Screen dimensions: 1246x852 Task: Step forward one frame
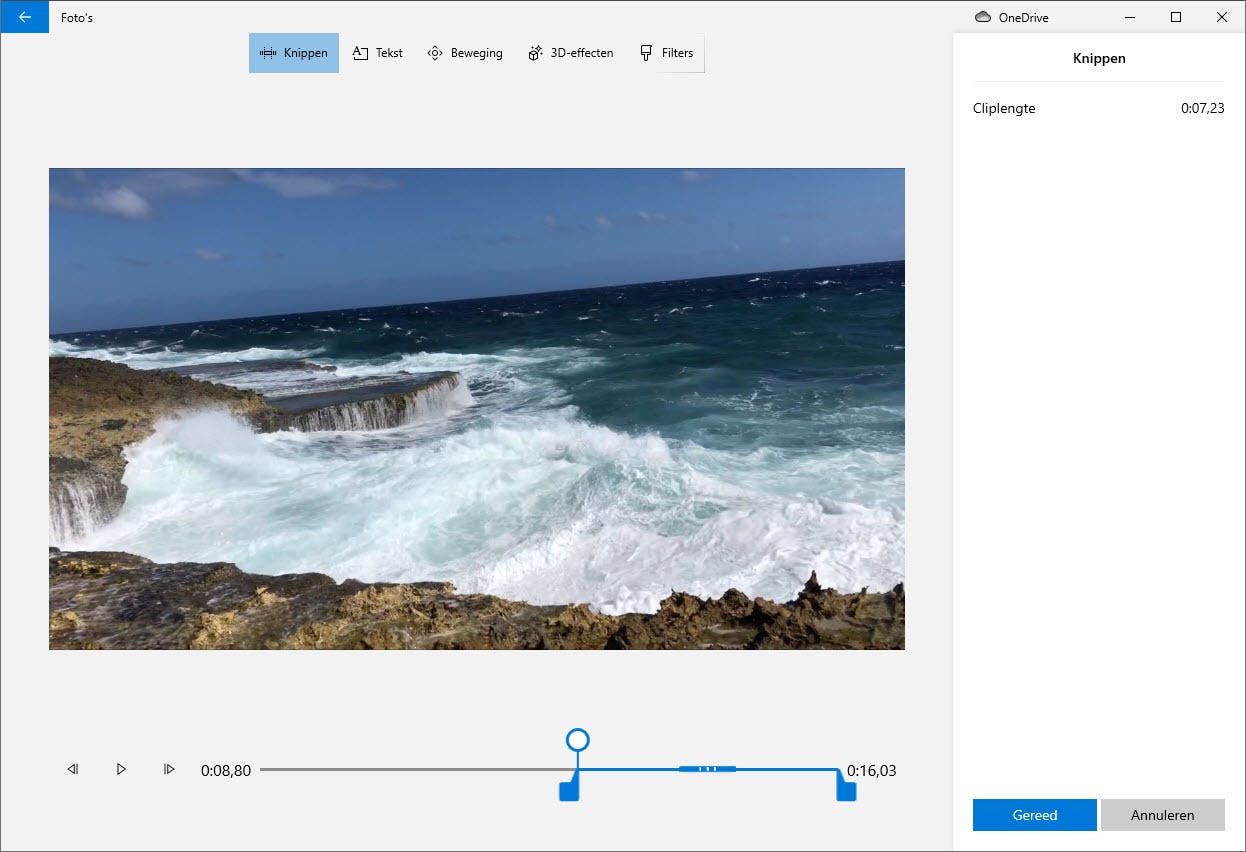[x=169, y=769]
